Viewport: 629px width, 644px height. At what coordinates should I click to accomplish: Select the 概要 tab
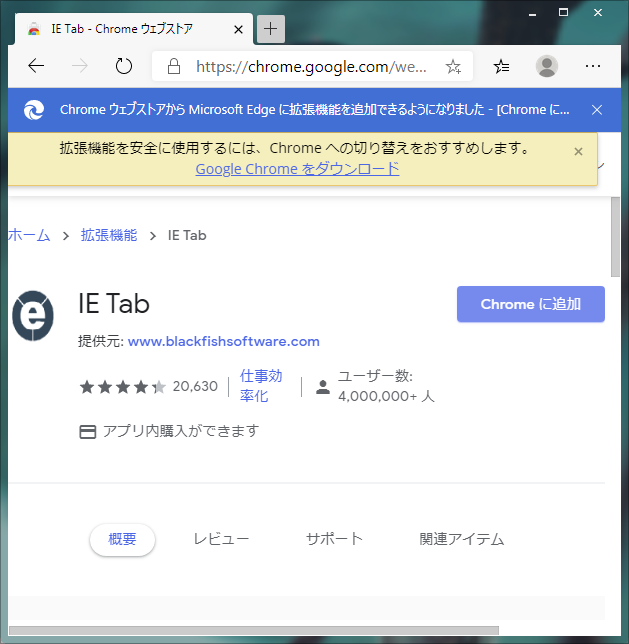point(122,539)
